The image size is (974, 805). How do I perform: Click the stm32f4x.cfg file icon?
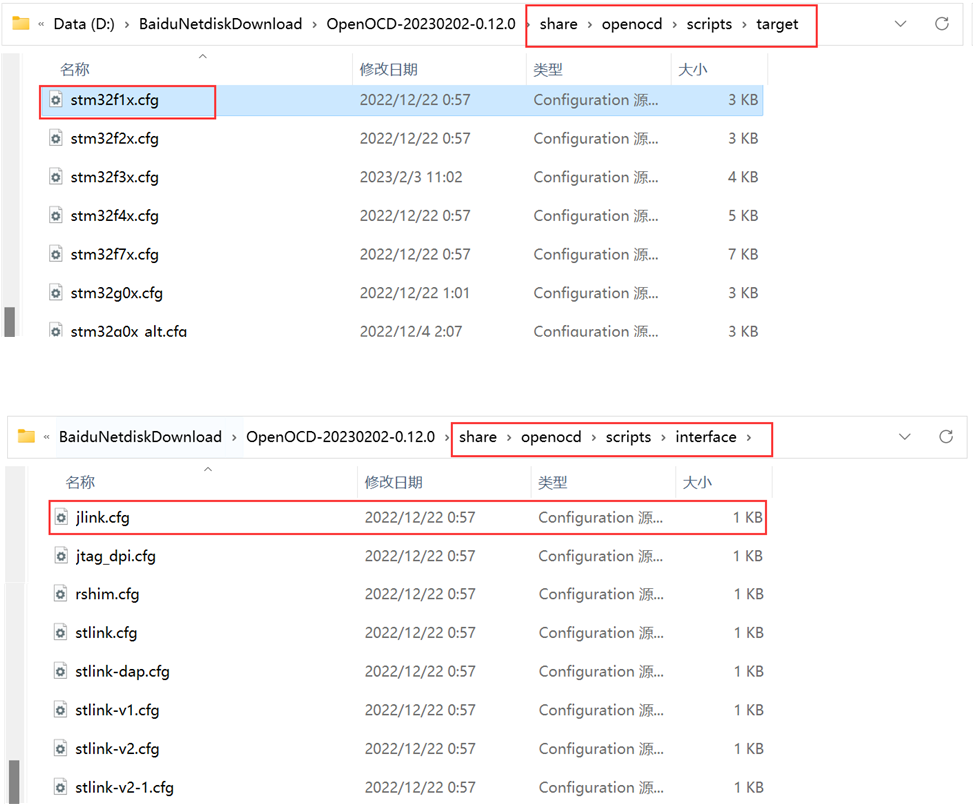[57, 216]
